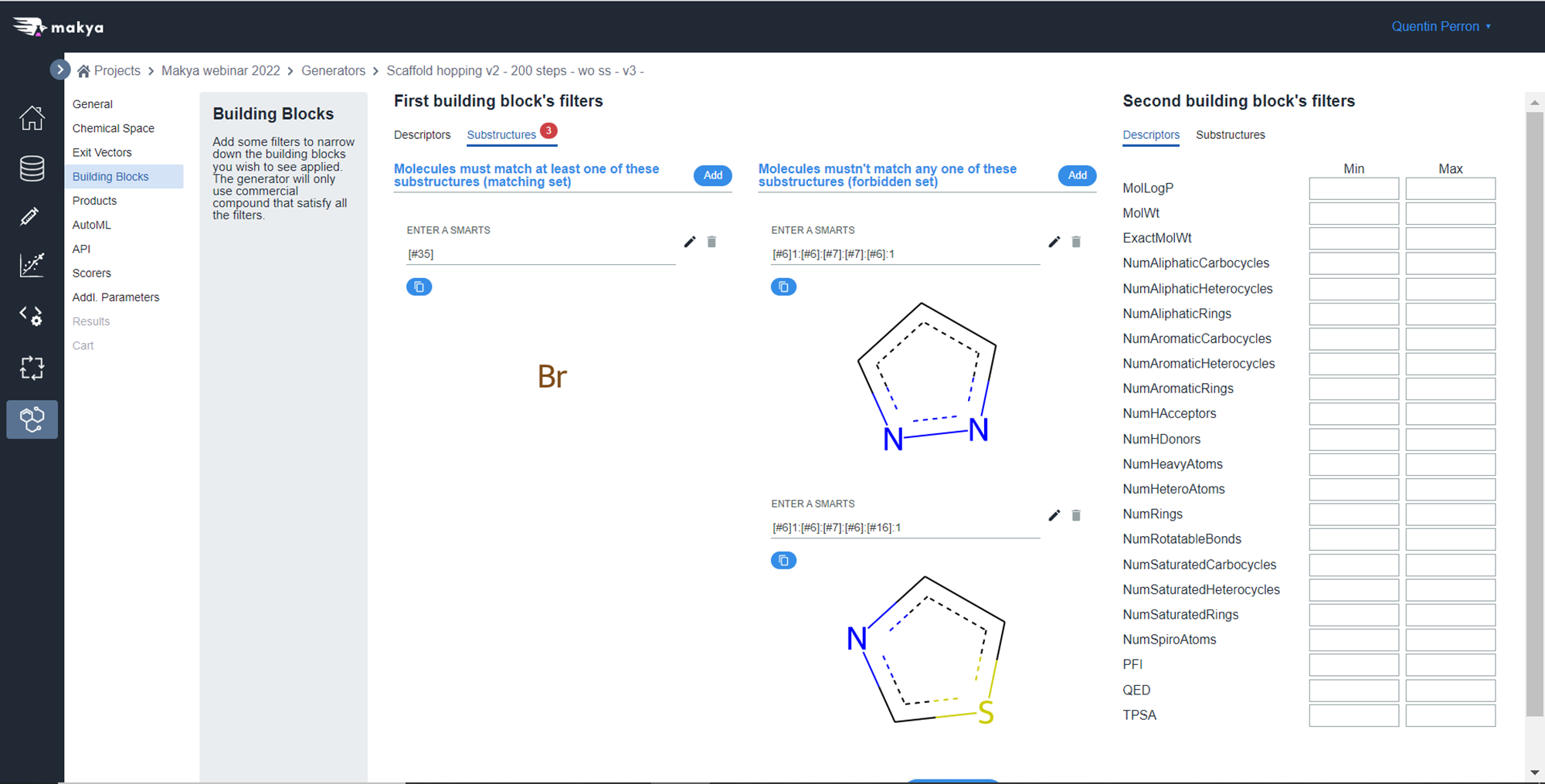Open the Quentin Perron user dropdown
The height and width of the screenshot is (784, 1545).
click(x=1441, y=26)
